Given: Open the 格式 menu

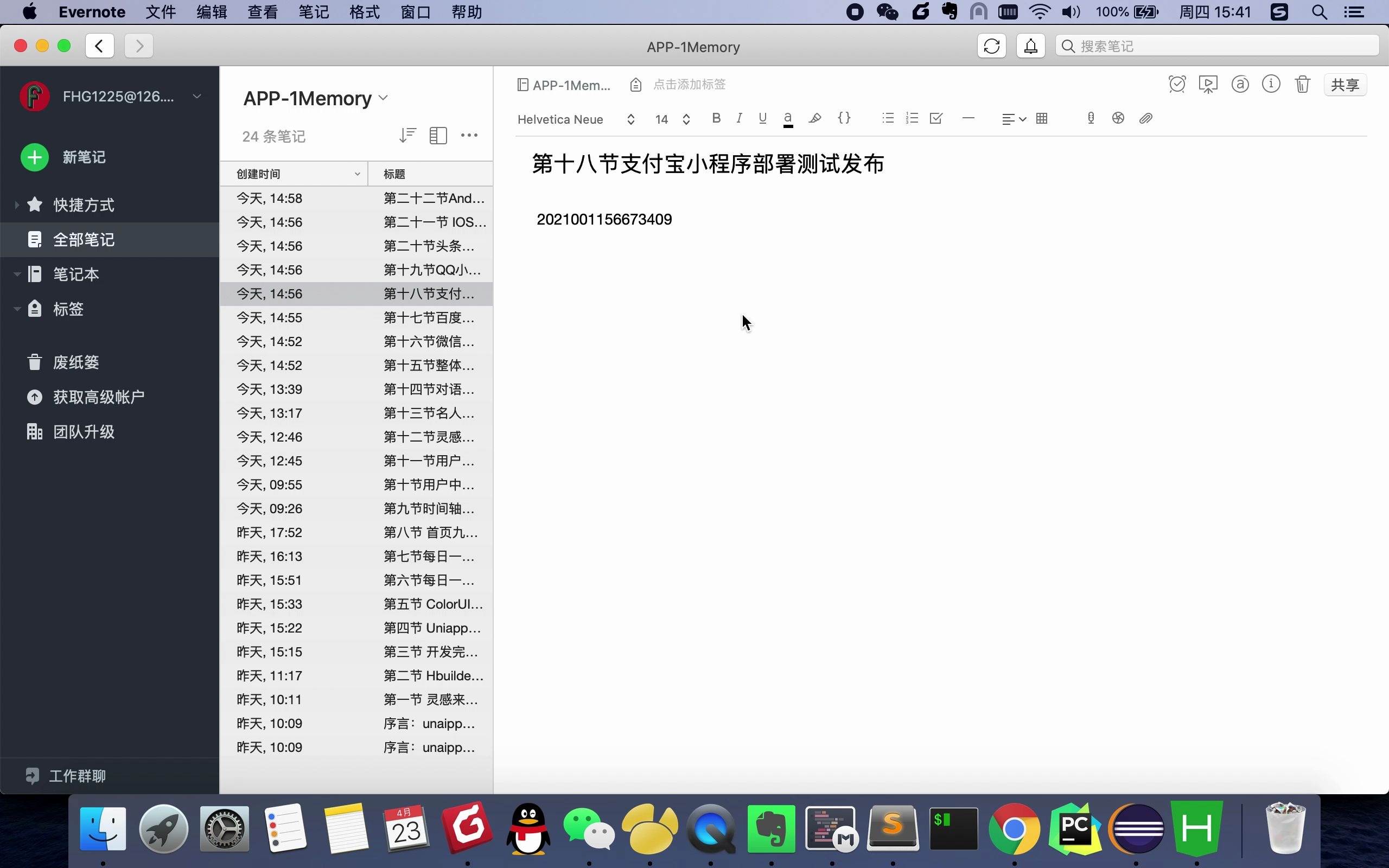Looking at the screenshot, I should point(365,12).
